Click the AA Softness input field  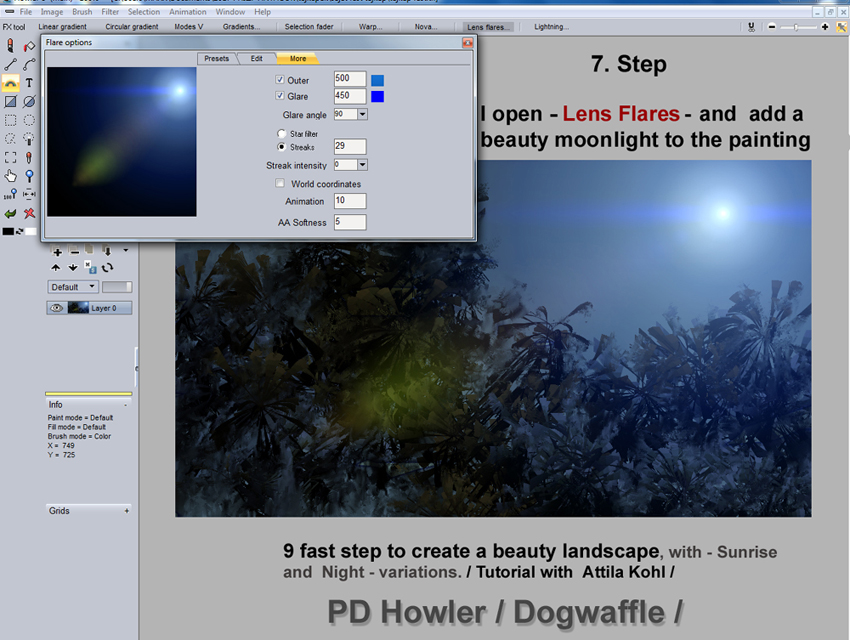click(349, 222)
